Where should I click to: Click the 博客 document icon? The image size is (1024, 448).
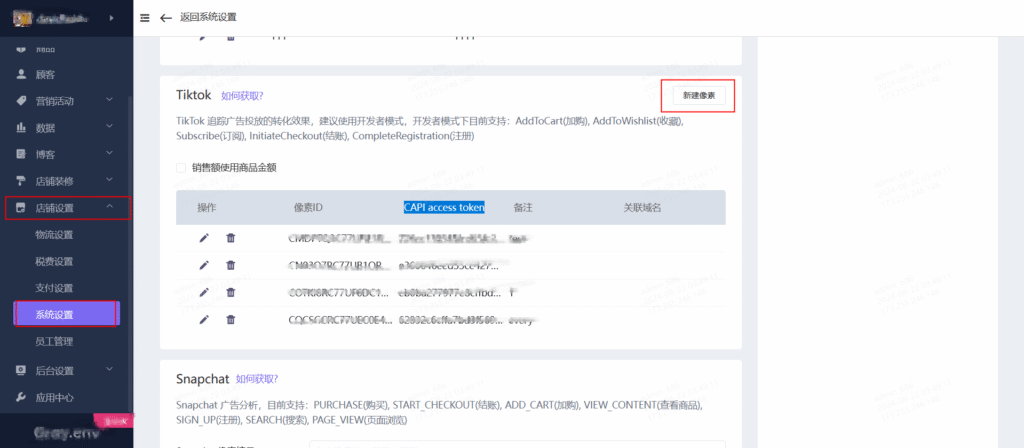point(21,155)
